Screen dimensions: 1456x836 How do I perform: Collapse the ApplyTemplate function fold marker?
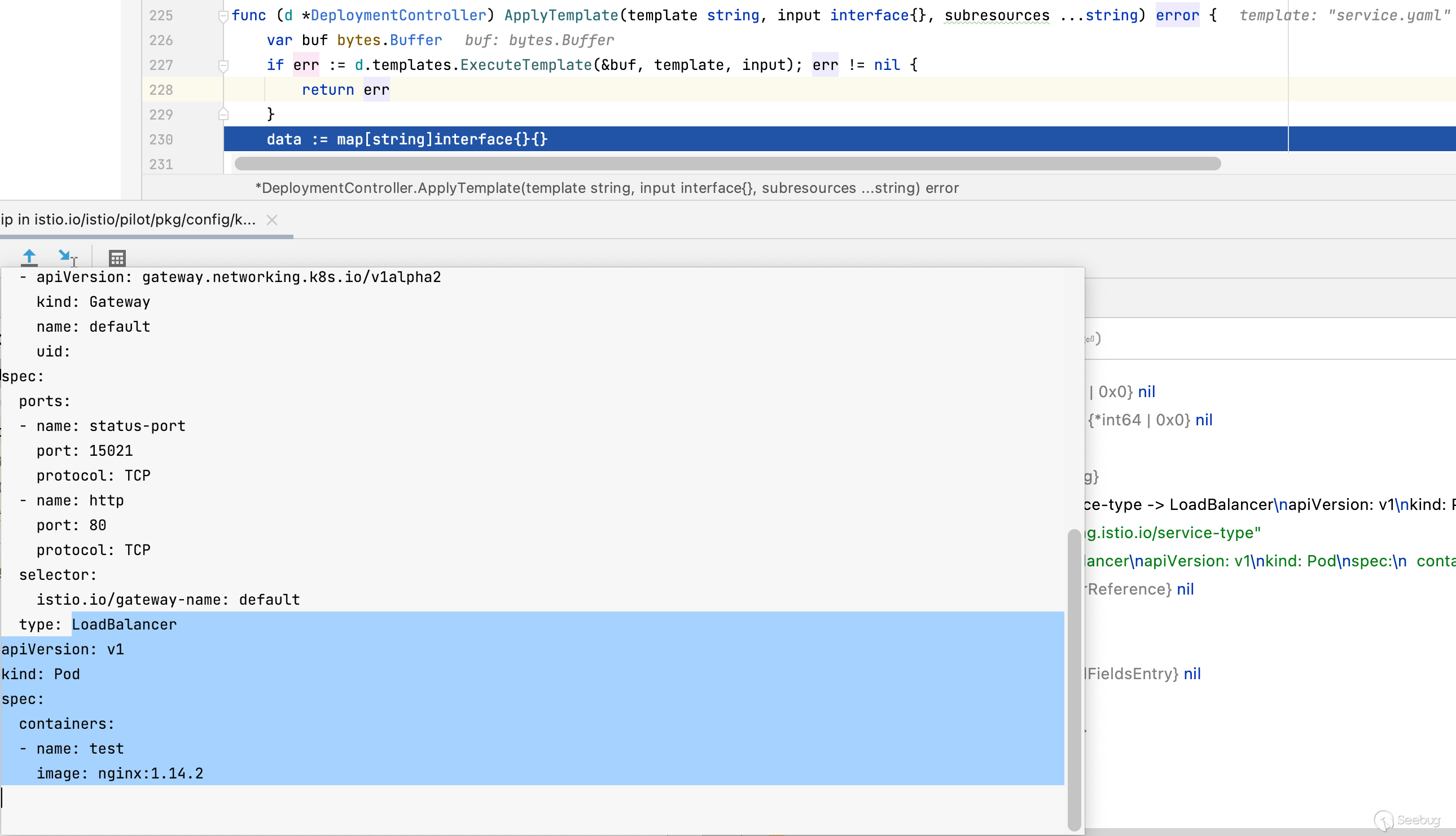223,16
